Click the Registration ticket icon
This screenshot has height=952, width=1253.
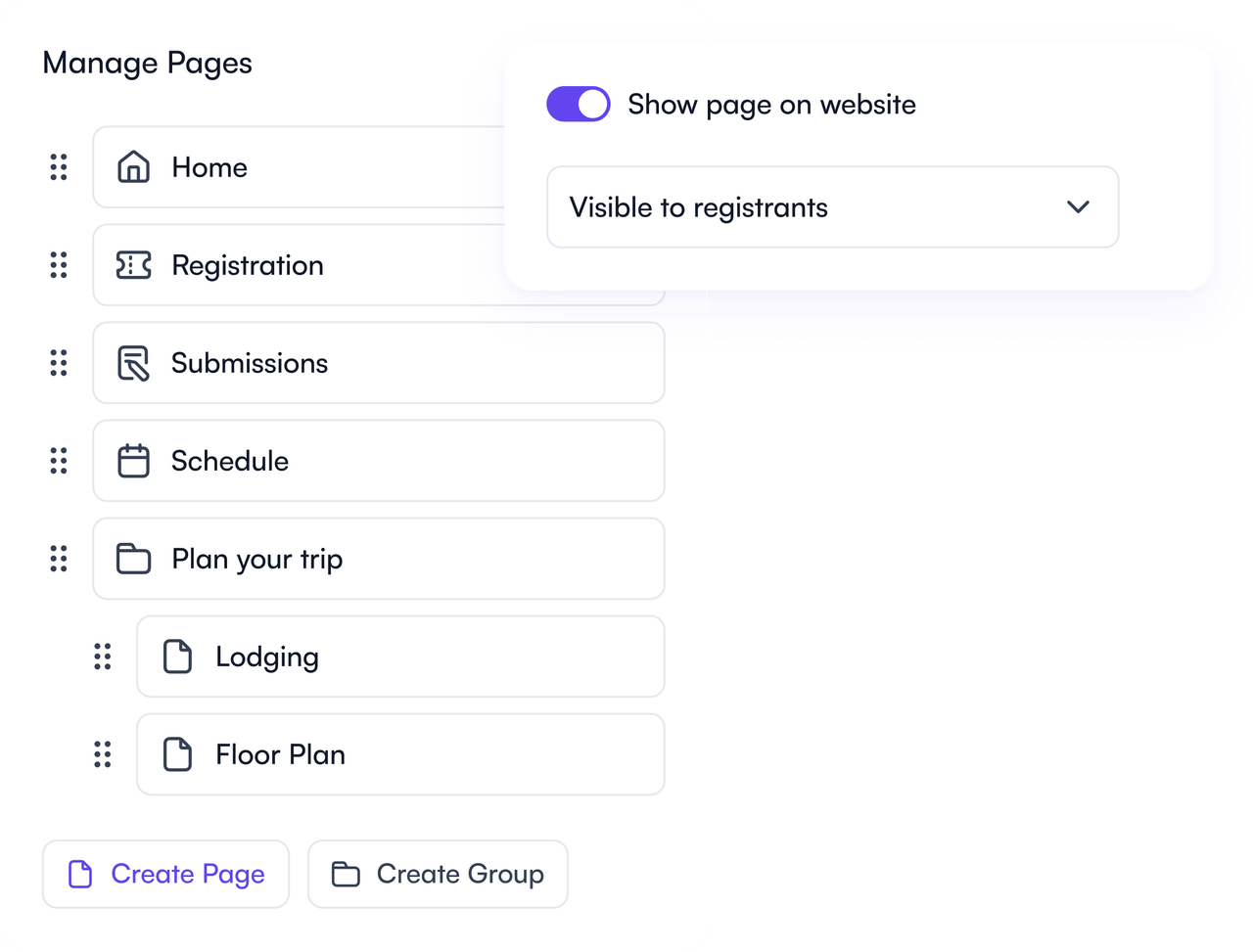point(133,265)
